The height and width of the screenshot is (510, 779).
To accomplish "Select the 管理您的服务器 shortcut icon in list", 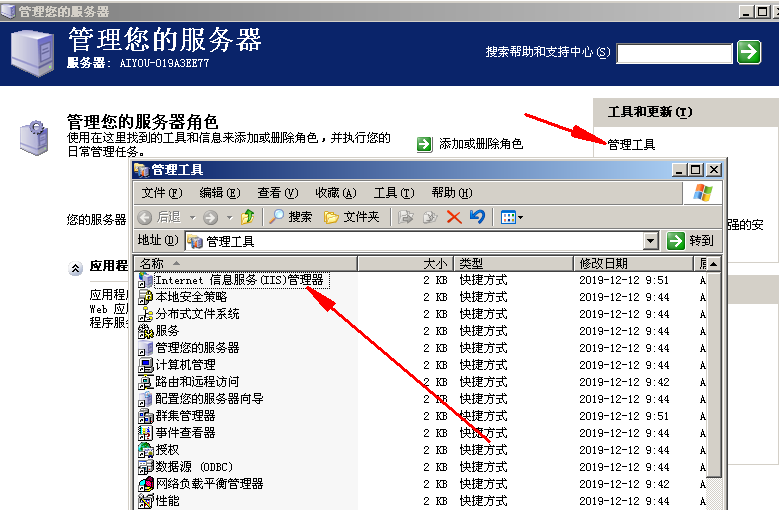I will (x=145, y=348).
